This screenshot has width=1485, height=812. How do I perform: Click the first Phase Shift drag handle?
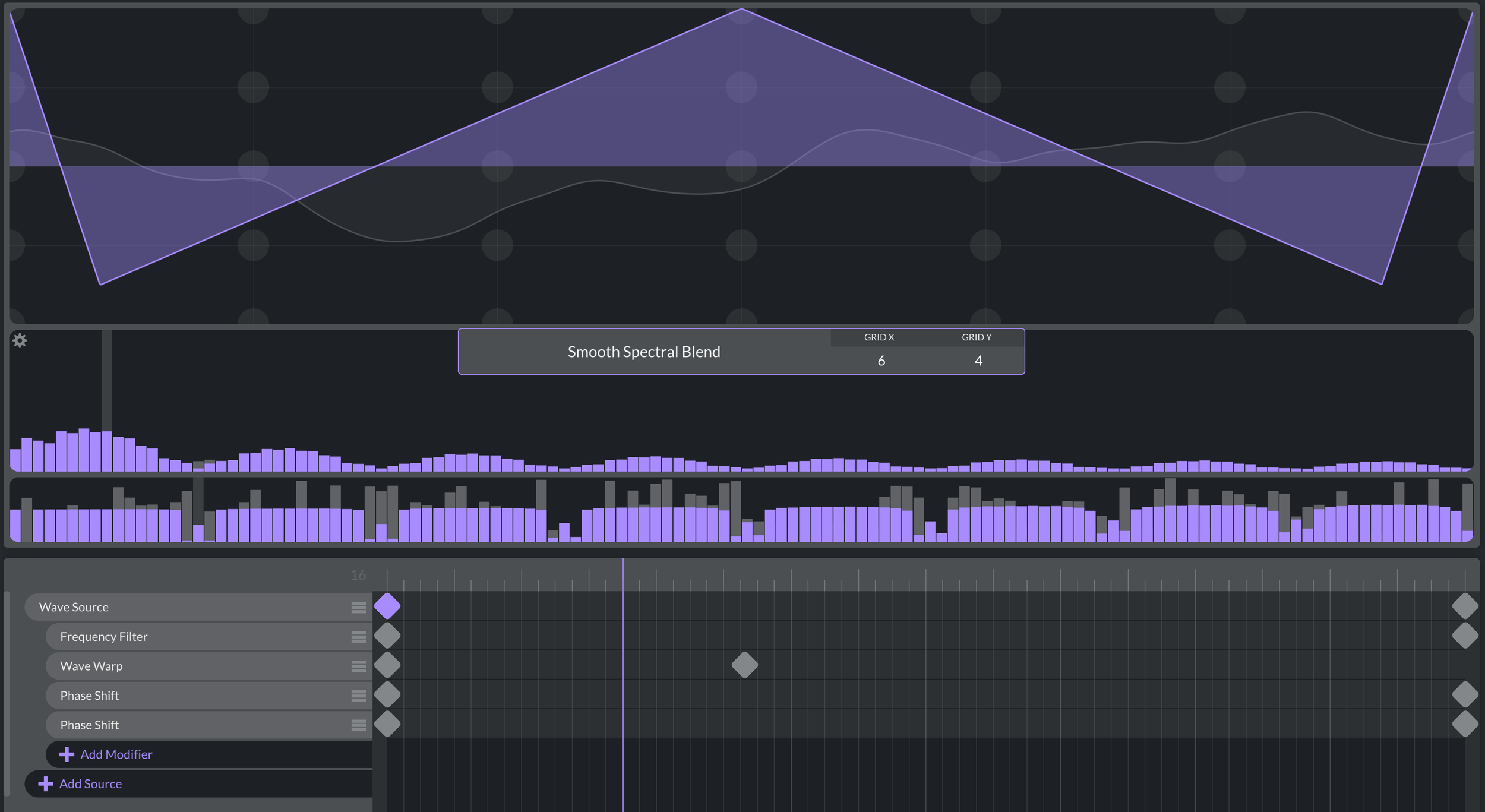358,696
